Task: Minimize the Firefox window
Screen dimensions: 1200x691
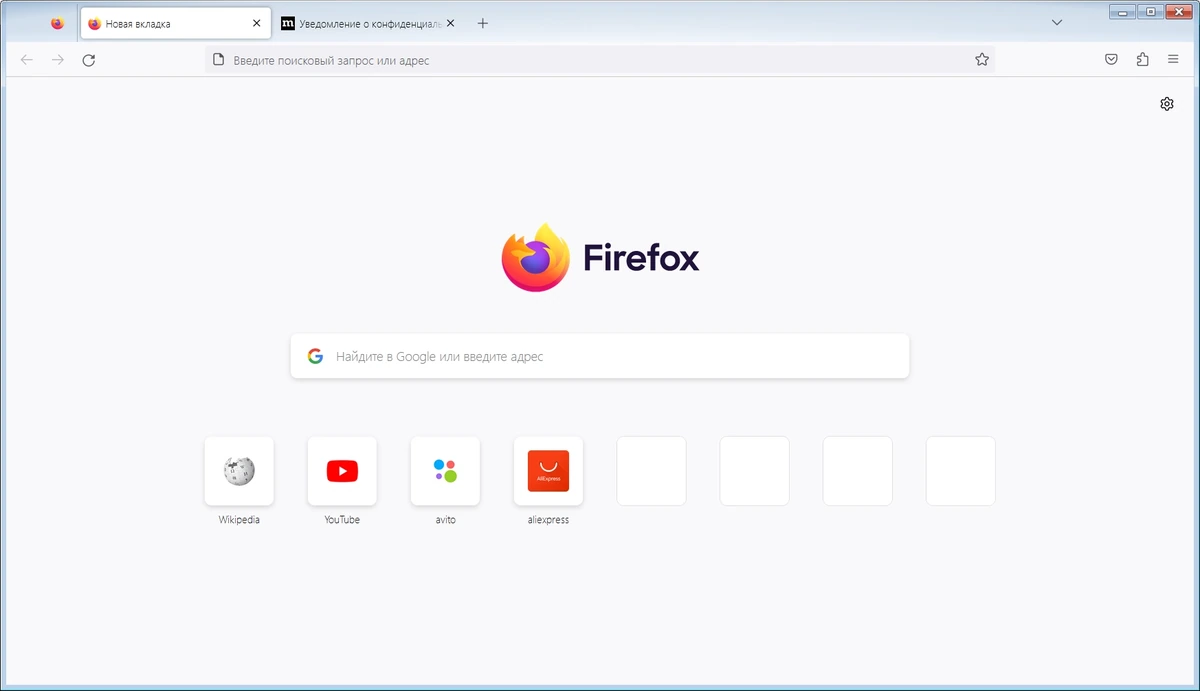Action: (1122, 11)
